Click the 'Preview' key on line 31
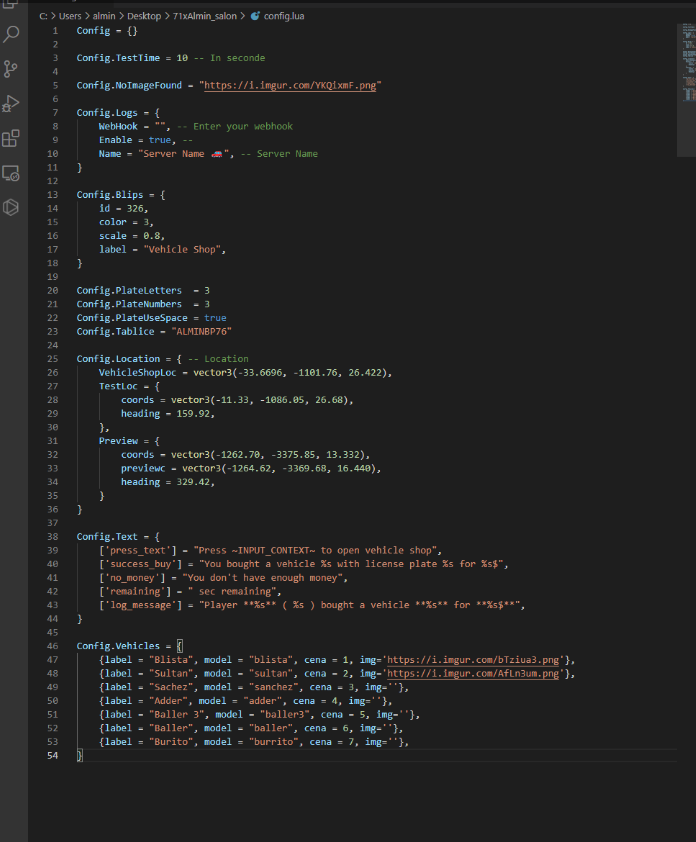Screen dimensions: 696x842 pyautogui.click(x=118, y=441)
